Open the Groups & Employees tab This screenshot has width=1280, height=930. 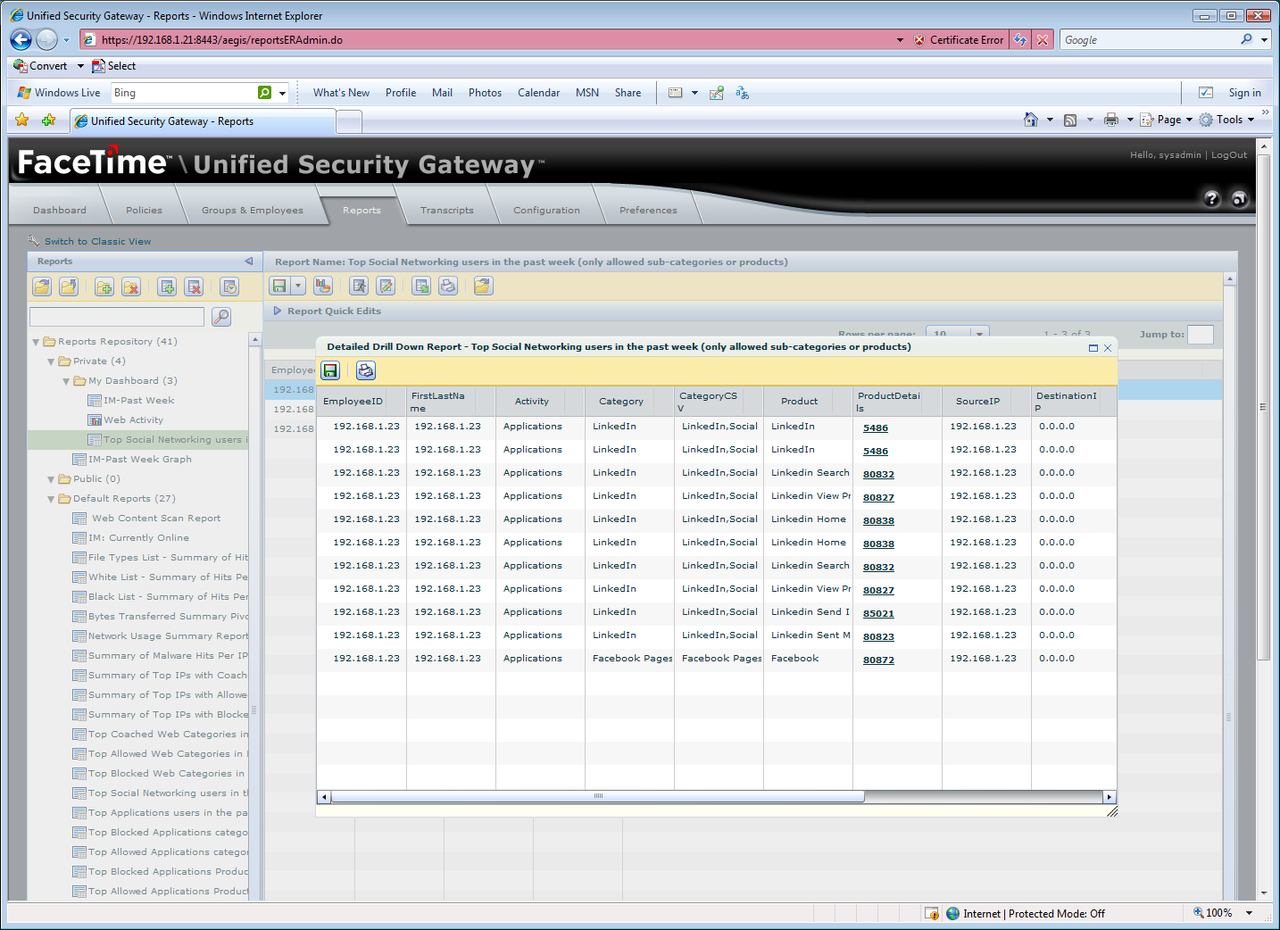point(252,210)
